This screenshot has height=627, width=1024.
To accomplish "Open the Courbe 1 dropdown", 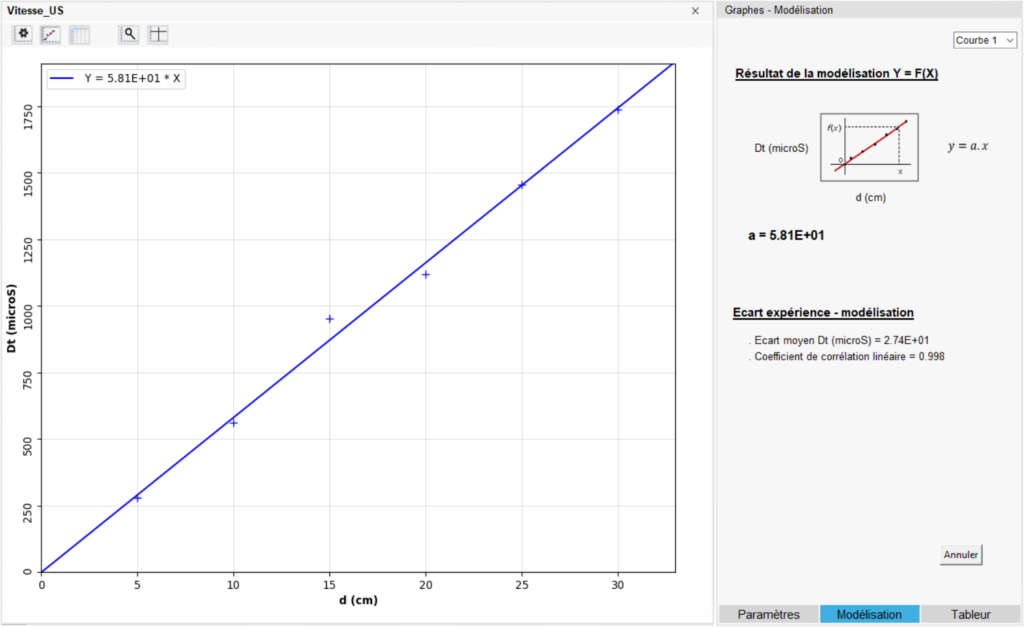I will click(984, 40).
